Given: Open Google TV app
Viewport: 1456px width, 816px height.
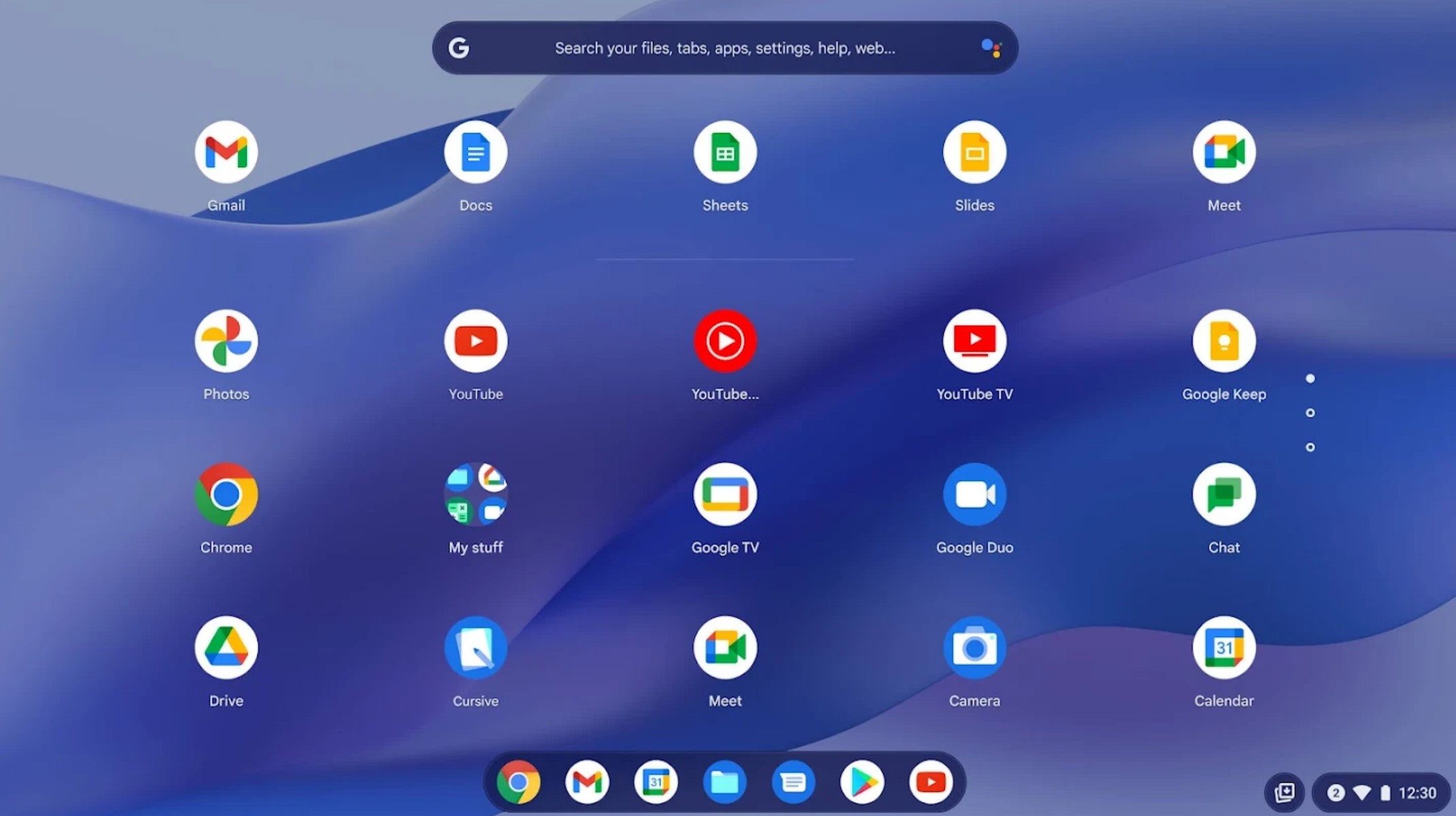Looking at the screenshot, I should pos(725,495).
